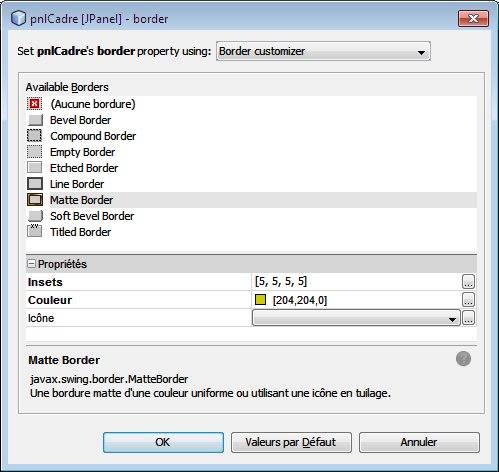Click the Annuler button

(x=419, y=442)
